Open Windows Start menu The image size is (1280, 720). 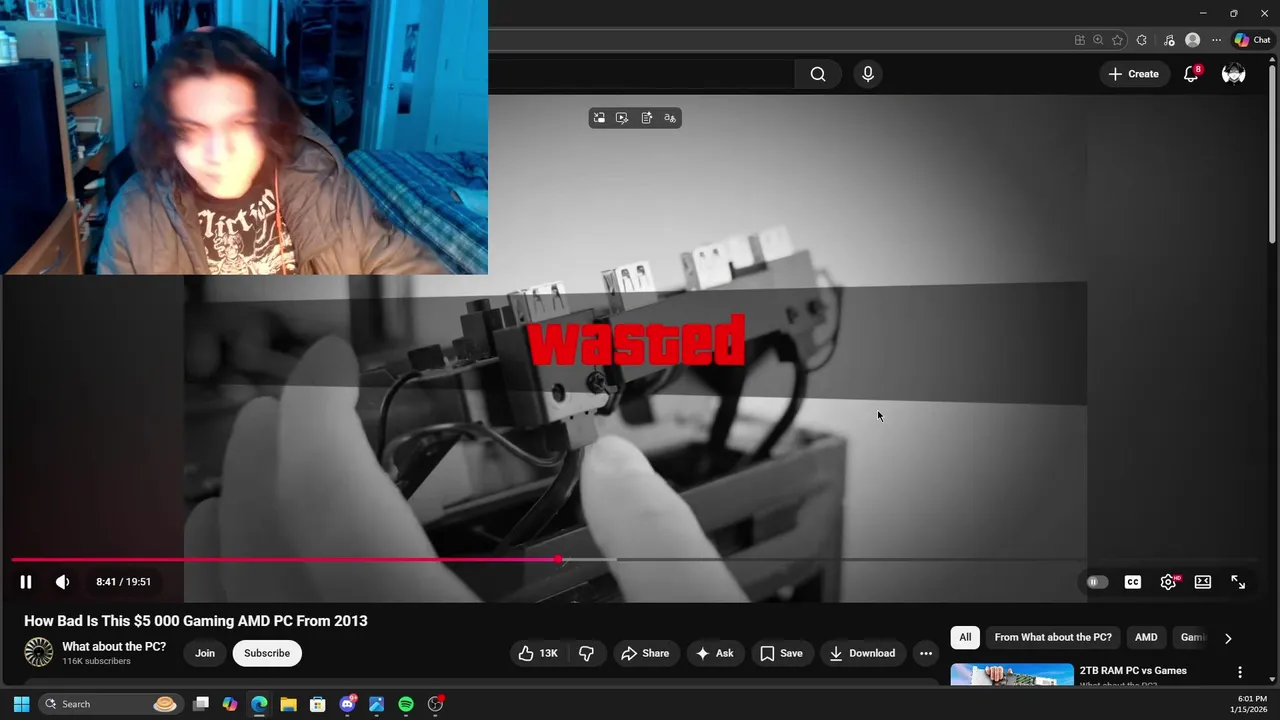[21, 704]
